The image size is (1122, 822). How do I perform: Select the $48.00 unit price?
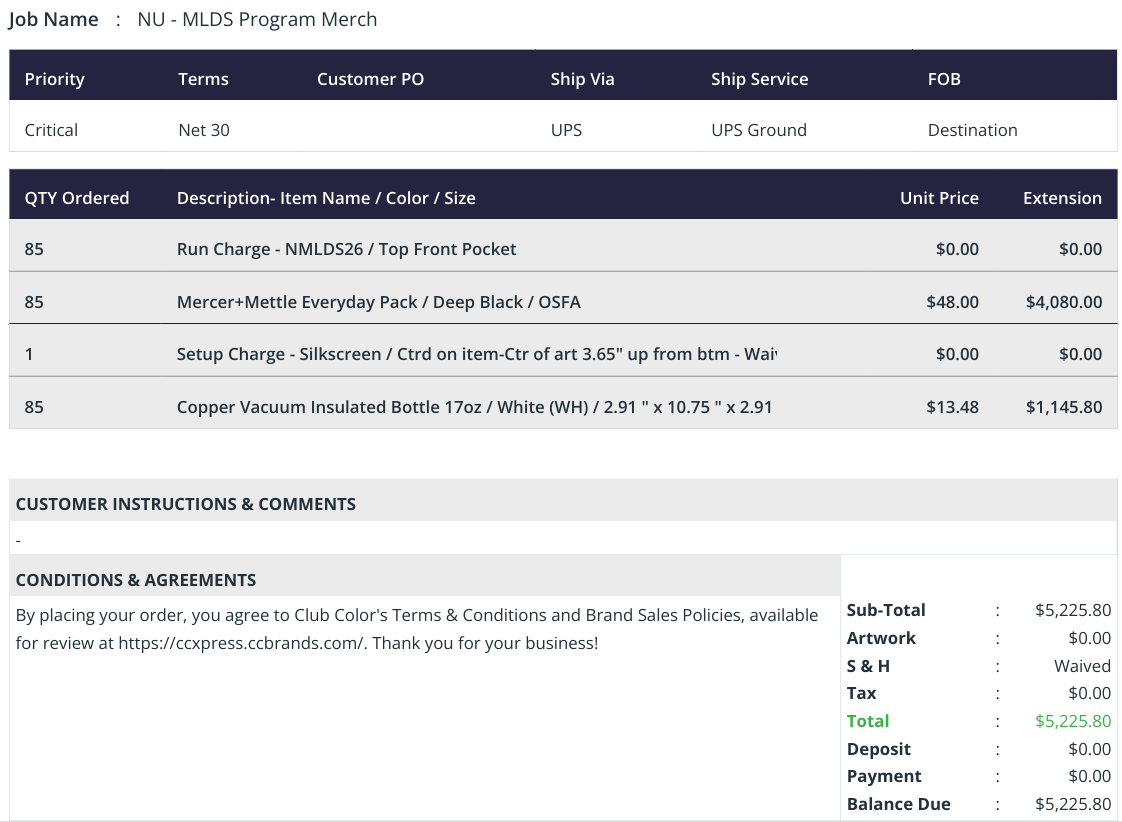pyautogui.click(x=952, y=302)
